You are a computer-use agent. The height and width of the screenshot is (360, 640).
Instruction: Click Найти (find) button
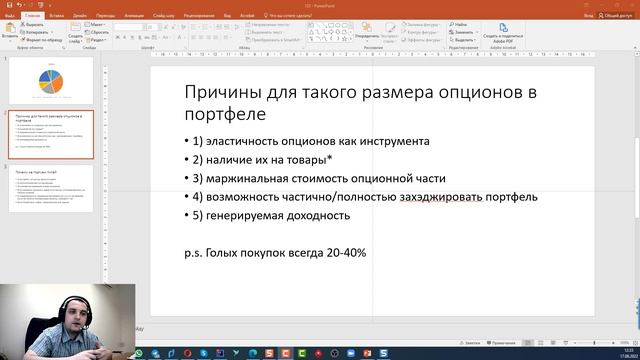[x=458, y=24]
